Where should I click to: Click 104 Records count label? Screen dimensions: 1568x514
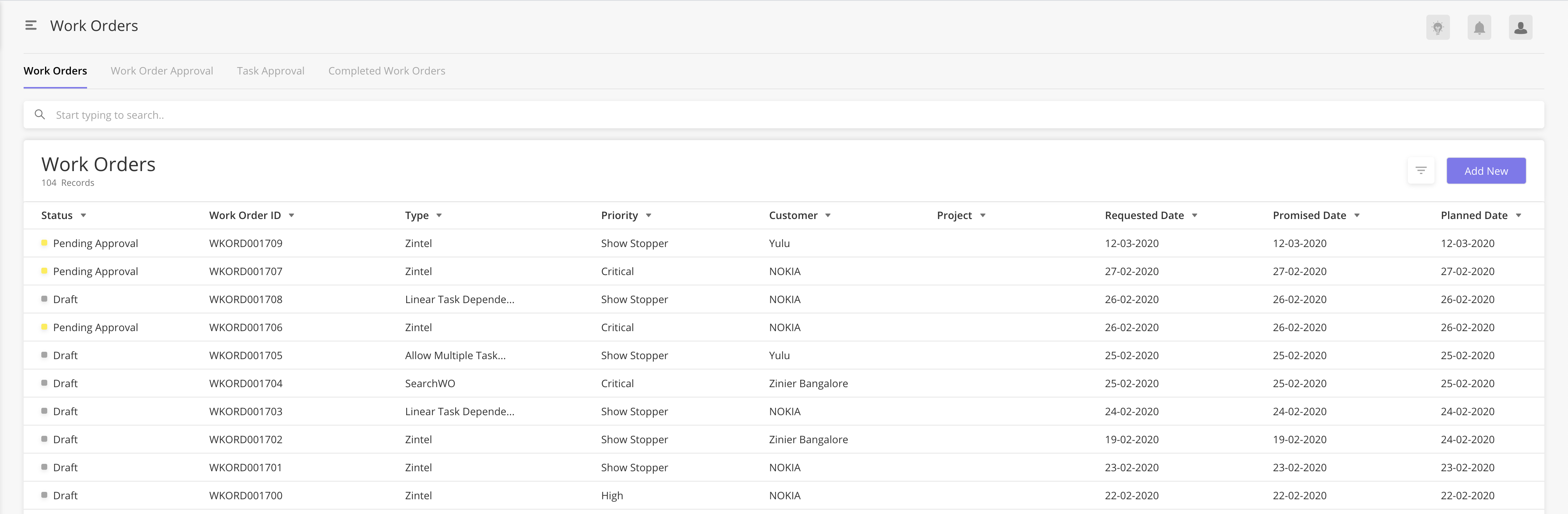coord(68,183)
